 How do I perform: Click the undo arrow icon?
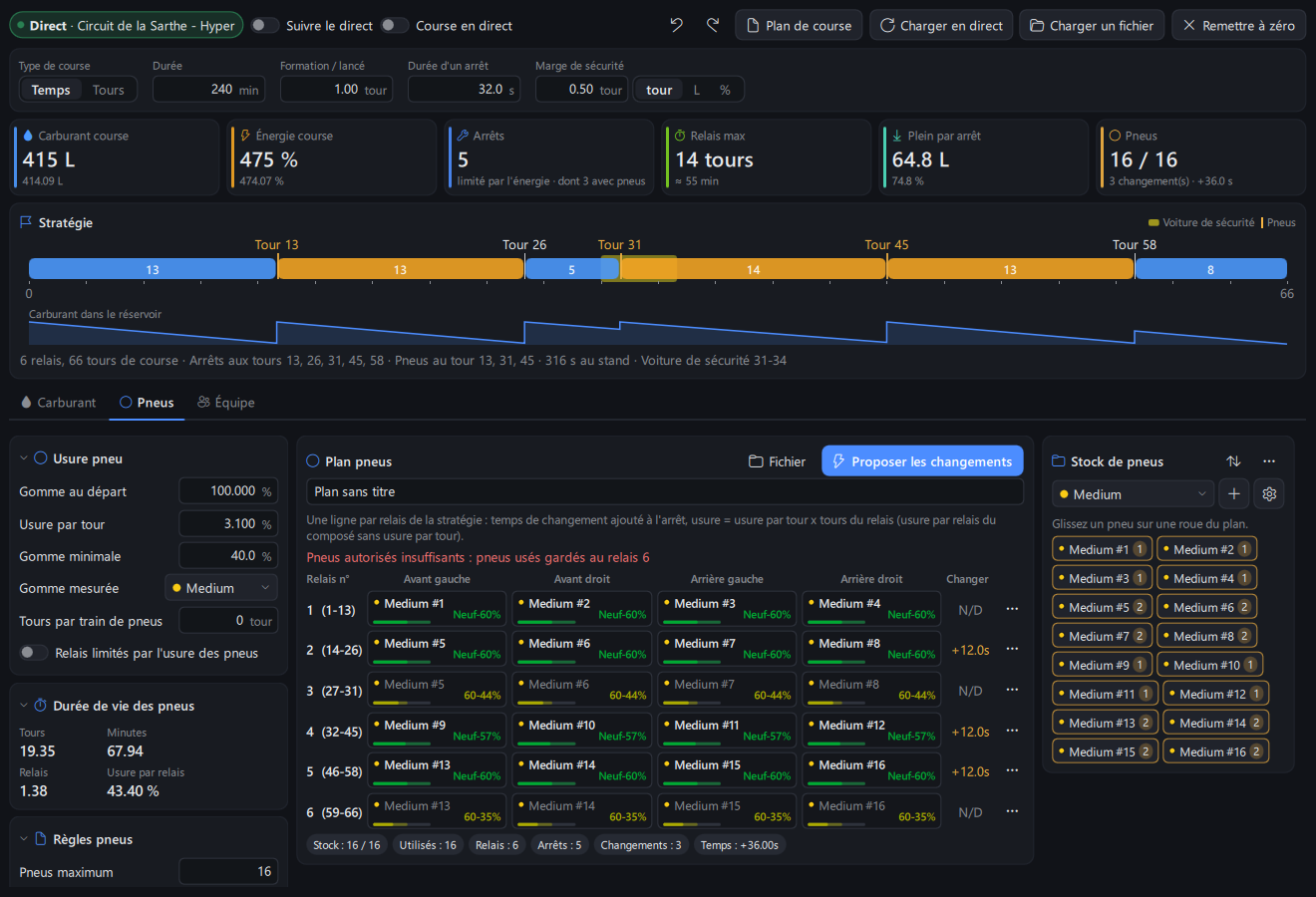[677, 25]
